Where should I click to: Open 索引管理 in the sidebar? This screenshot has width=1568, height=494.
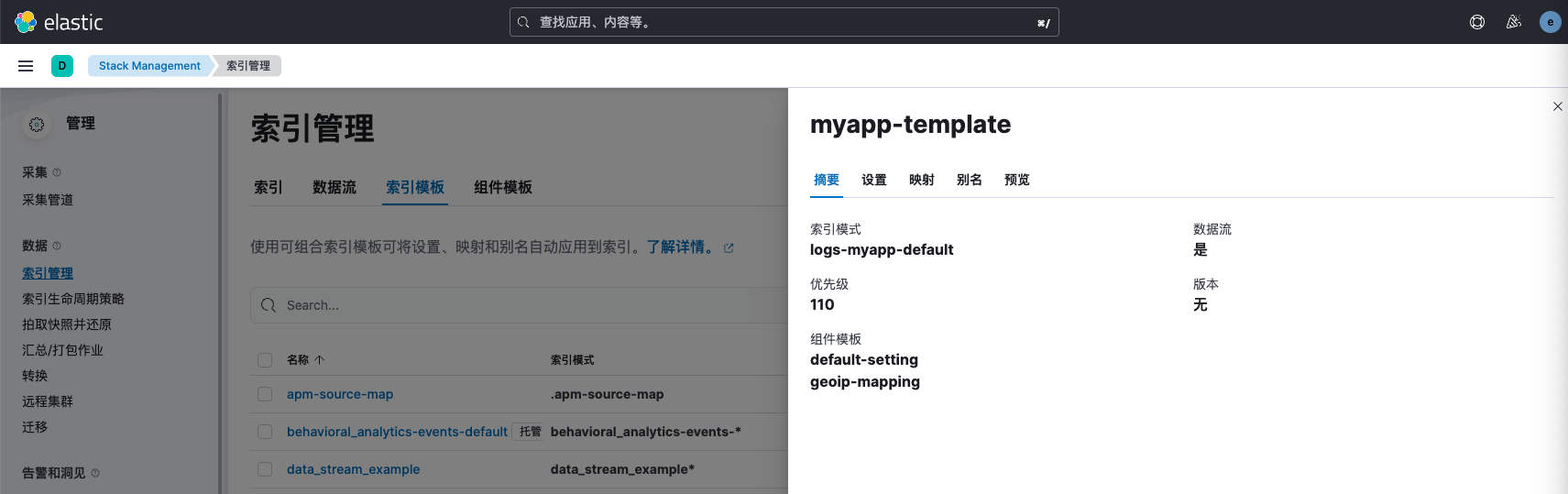tap(48, 273)
